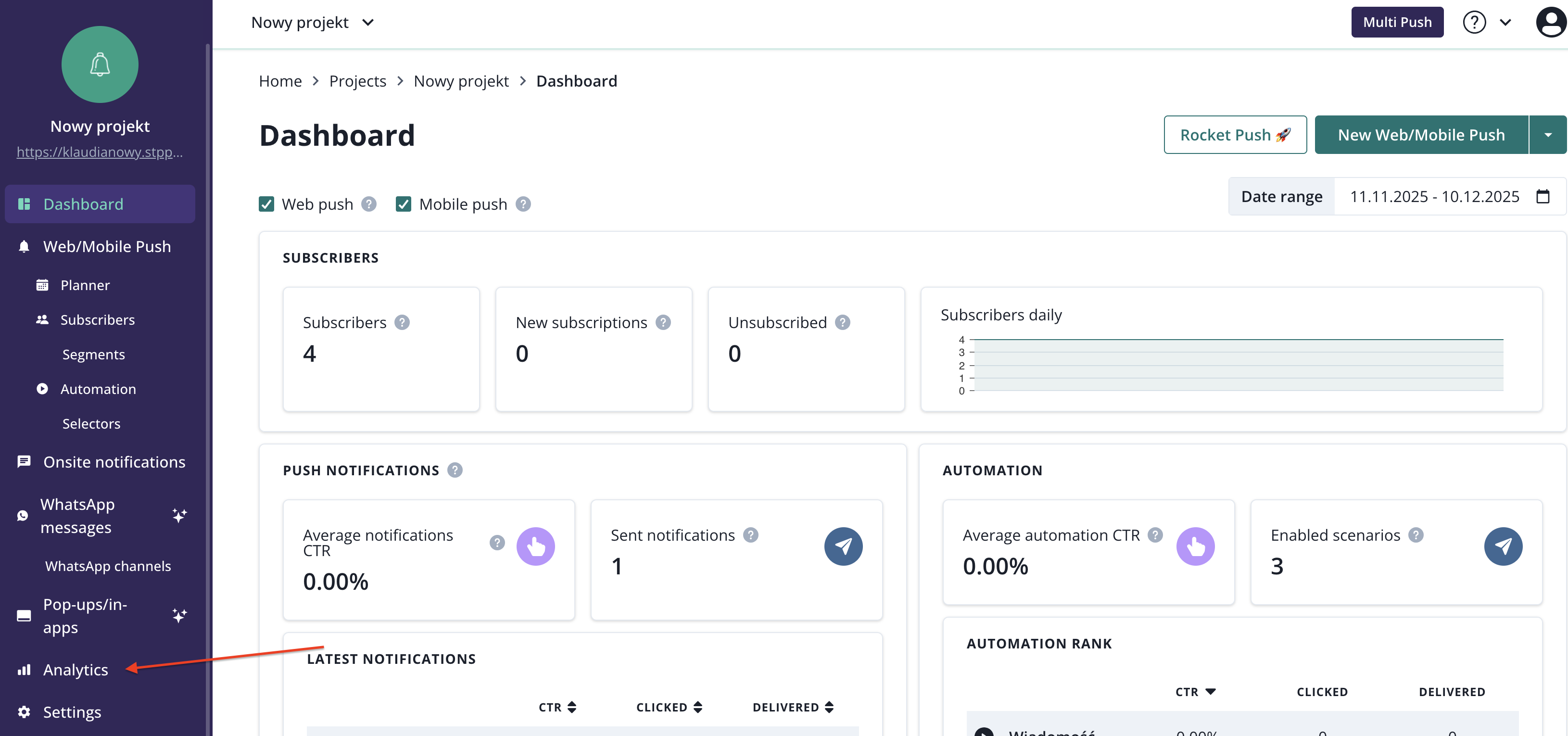Open the help question mark icon in header

point(1474,23)
